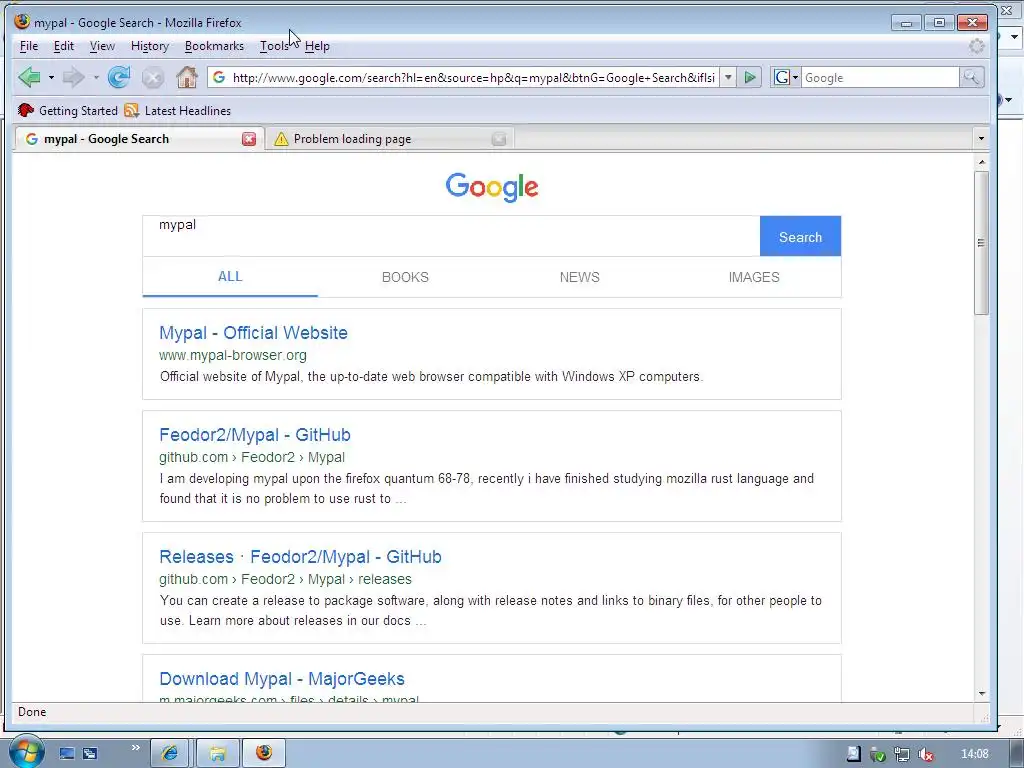Click the toolbar Google search input
This screenshot has width=1024, height=768.
point(880,78)
